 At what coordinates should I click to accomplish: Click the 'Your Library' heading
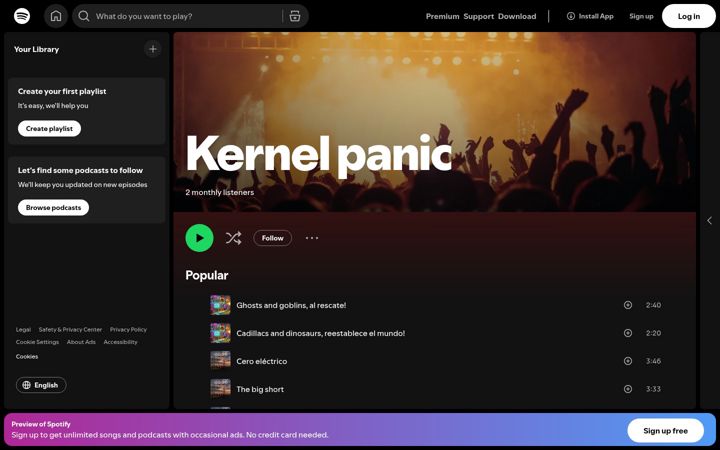coord(36,49)
